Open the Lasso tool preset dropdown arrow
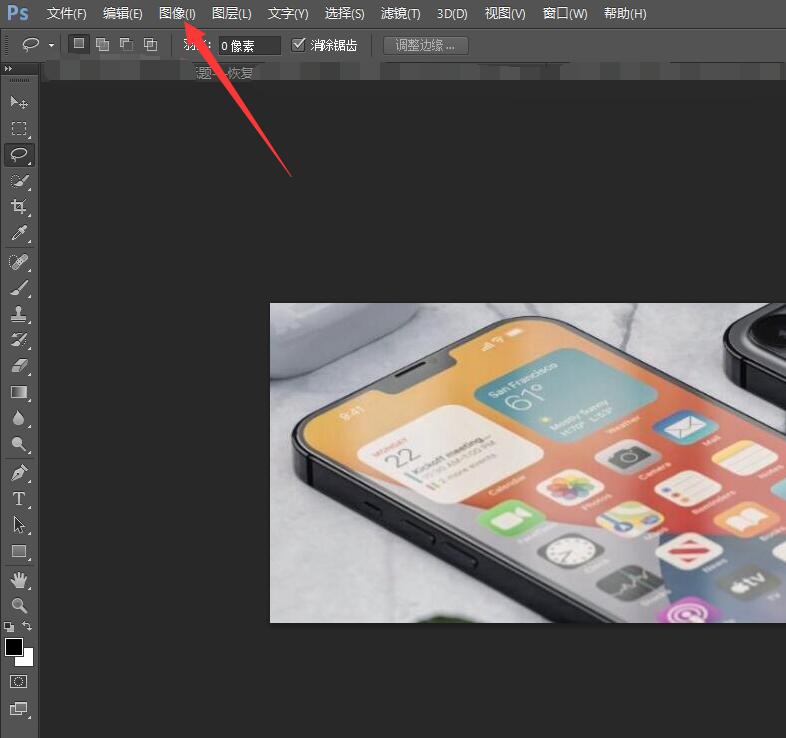 click(x=51, y=45)
